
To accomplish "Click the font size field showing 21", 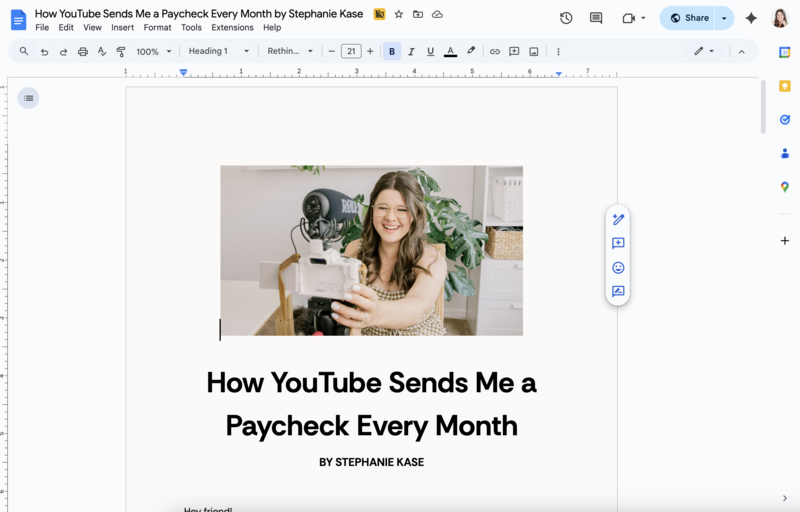I will (351, 52).
